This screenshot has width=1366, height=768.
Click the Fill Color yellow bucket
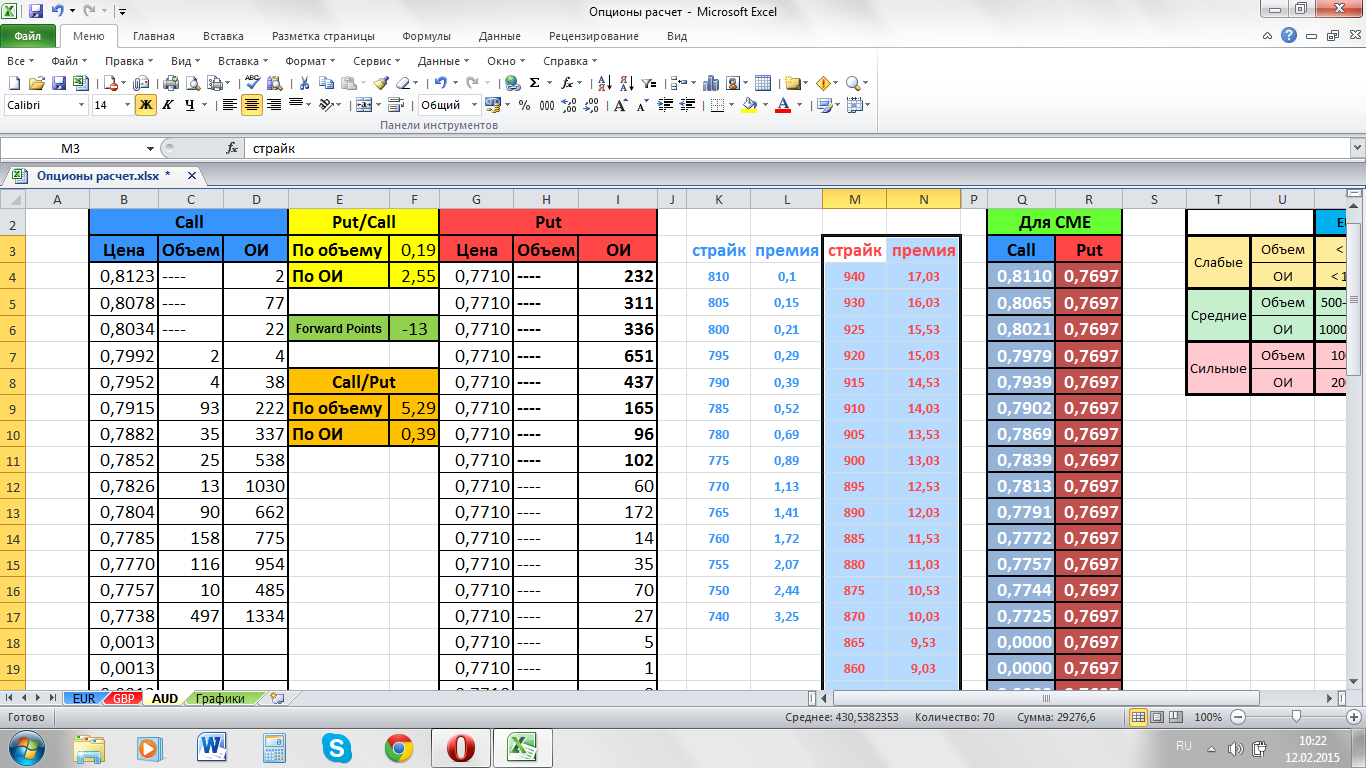pos(749,105)
